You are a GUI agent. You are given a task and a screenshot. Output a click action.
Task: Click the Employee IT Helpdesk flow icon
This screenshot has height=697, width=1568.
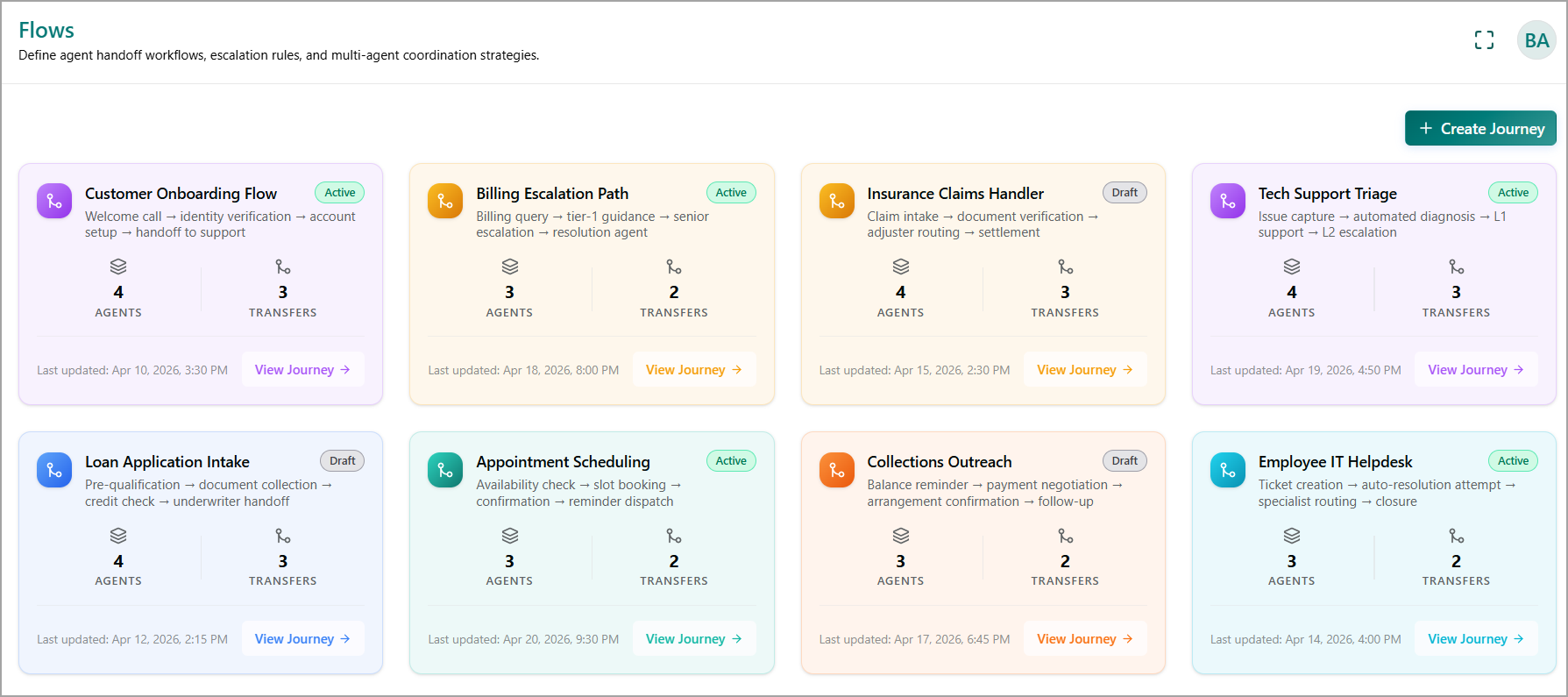pos(1228,470)
